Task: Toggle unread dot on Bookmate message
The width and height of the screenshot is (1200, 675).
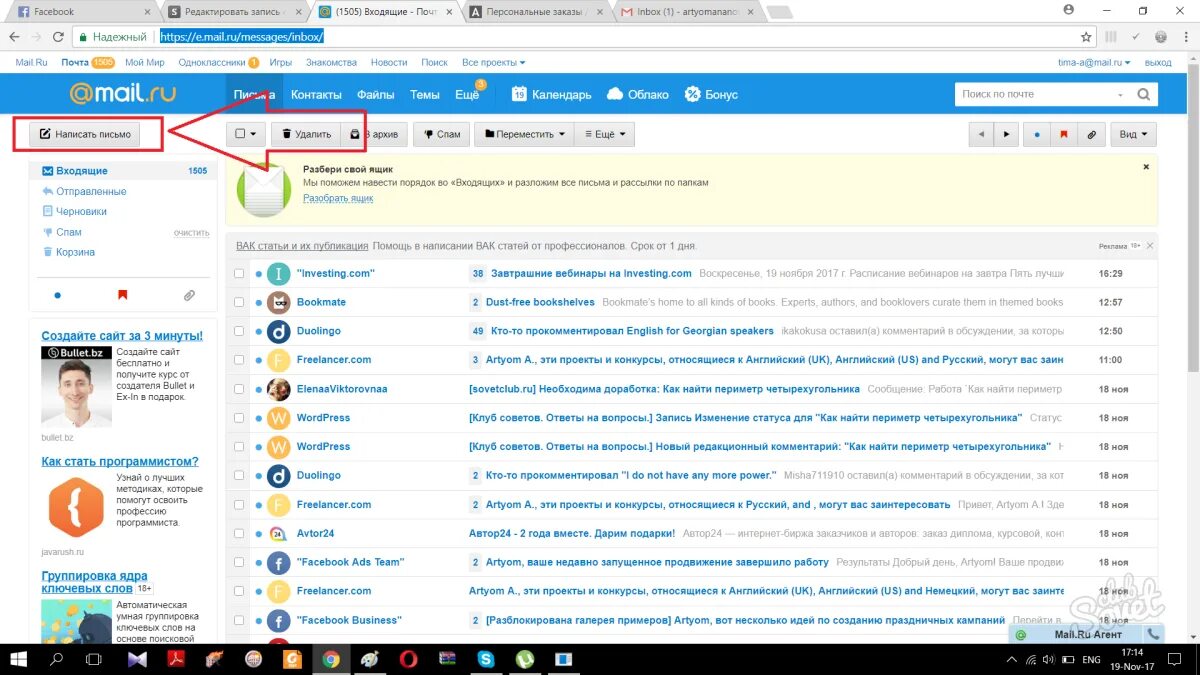Action: tap(258, 302)
